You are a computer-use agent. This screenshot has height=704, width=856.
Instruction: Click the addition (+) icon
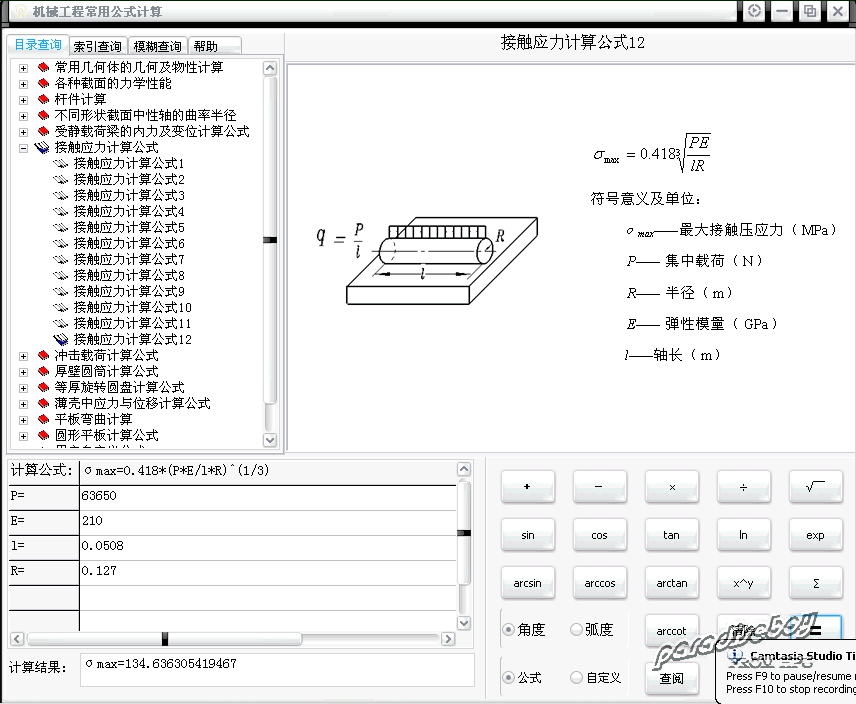(x=528, y=487)
